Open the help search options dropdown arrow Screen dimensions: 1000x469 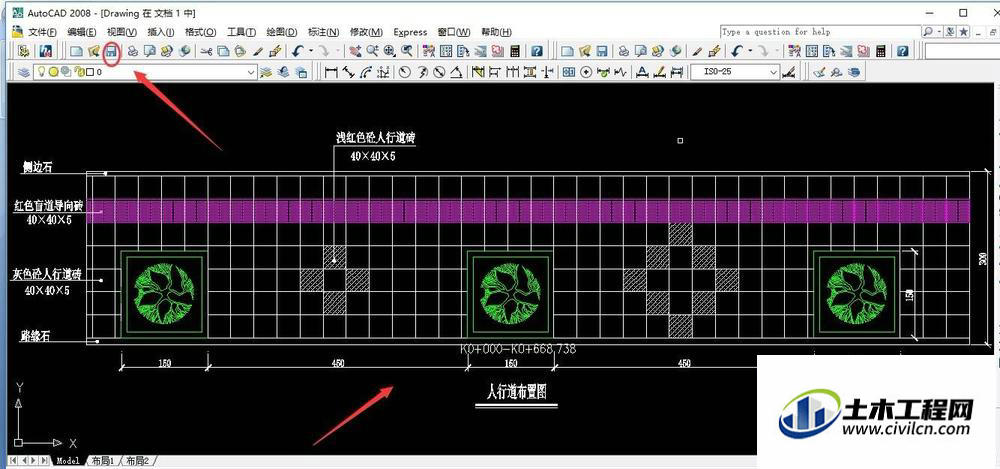pyautogui.click(x=938, y=31)
